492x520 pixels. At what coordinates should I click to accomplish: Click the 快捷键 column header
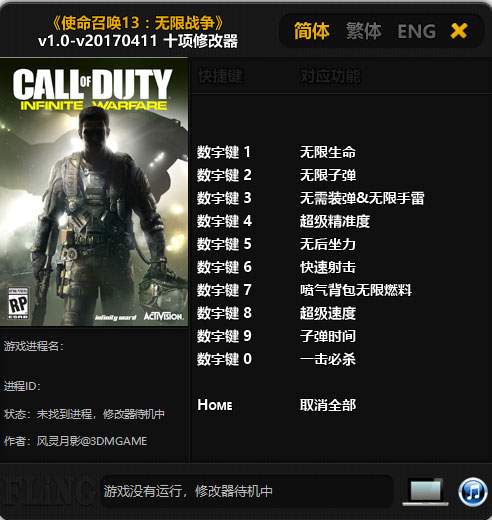click(x=220, y=76)
